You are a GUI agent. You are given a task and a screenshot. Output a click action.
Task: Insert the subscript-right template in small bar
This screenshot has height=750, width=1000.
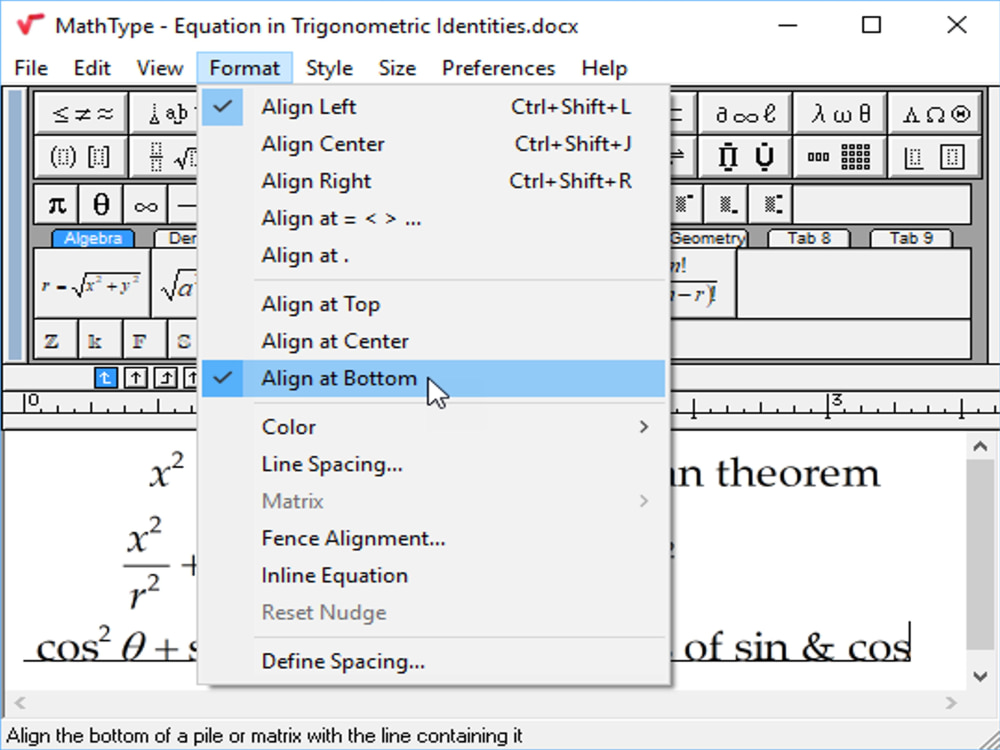[x=726, y=205]
